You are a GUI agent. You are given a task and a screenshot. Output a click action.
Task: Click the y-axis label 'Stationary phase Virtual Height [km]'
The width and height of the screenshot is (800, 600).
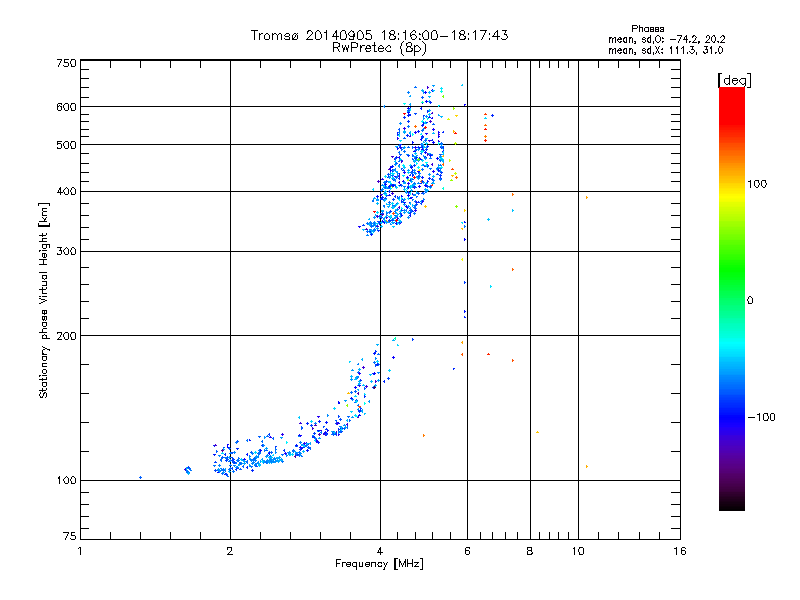coord(44,300)
